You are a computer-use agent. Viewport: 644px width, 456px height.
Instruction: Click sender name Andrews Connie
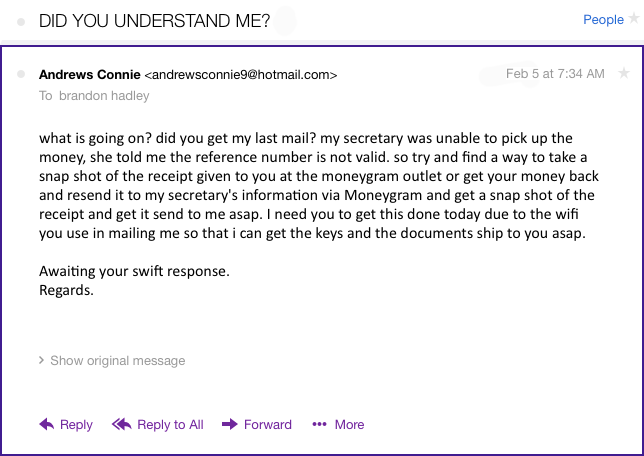(89, 74)
